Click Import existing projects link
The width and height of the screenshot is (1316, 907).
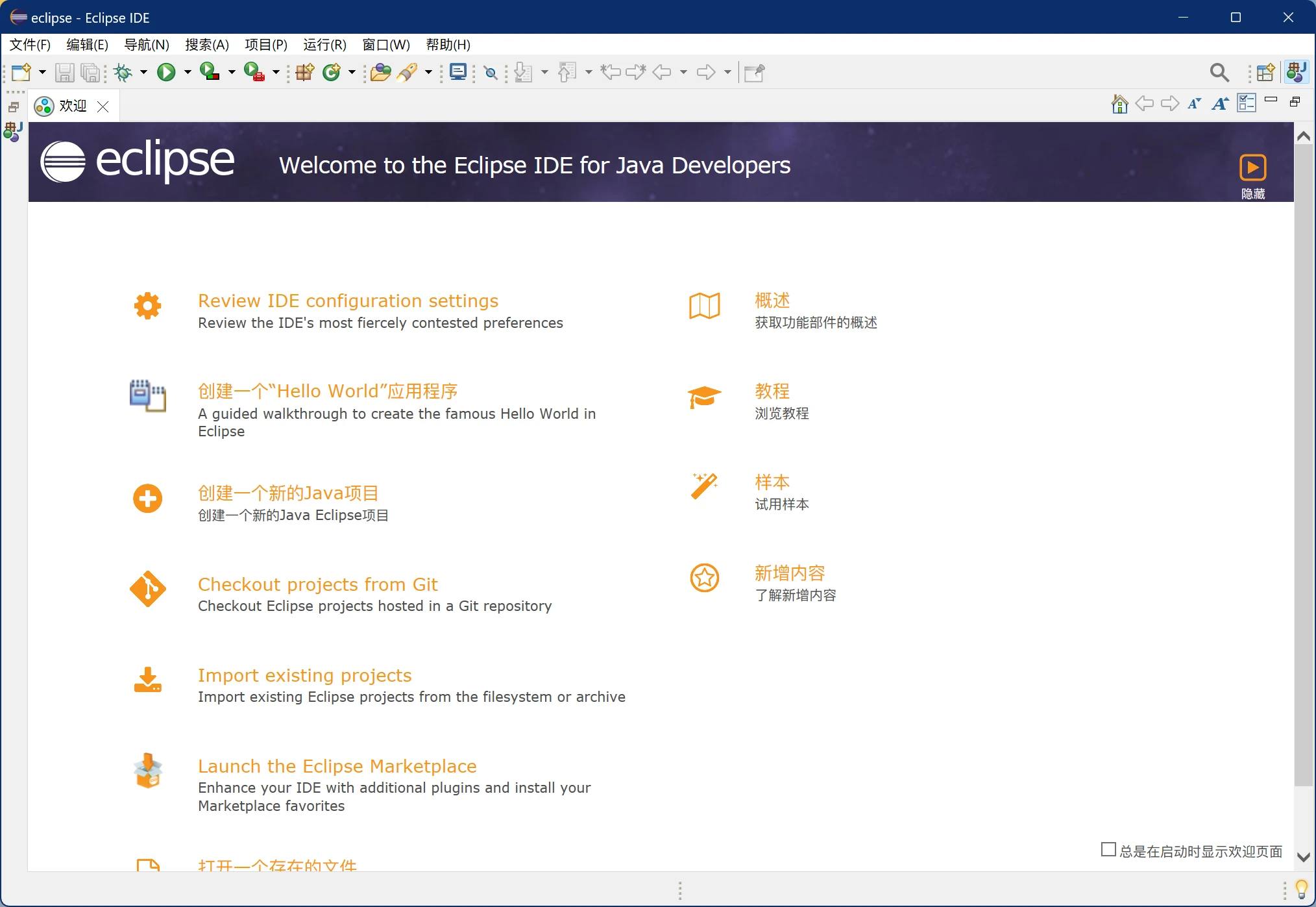(x=304, y=675)
